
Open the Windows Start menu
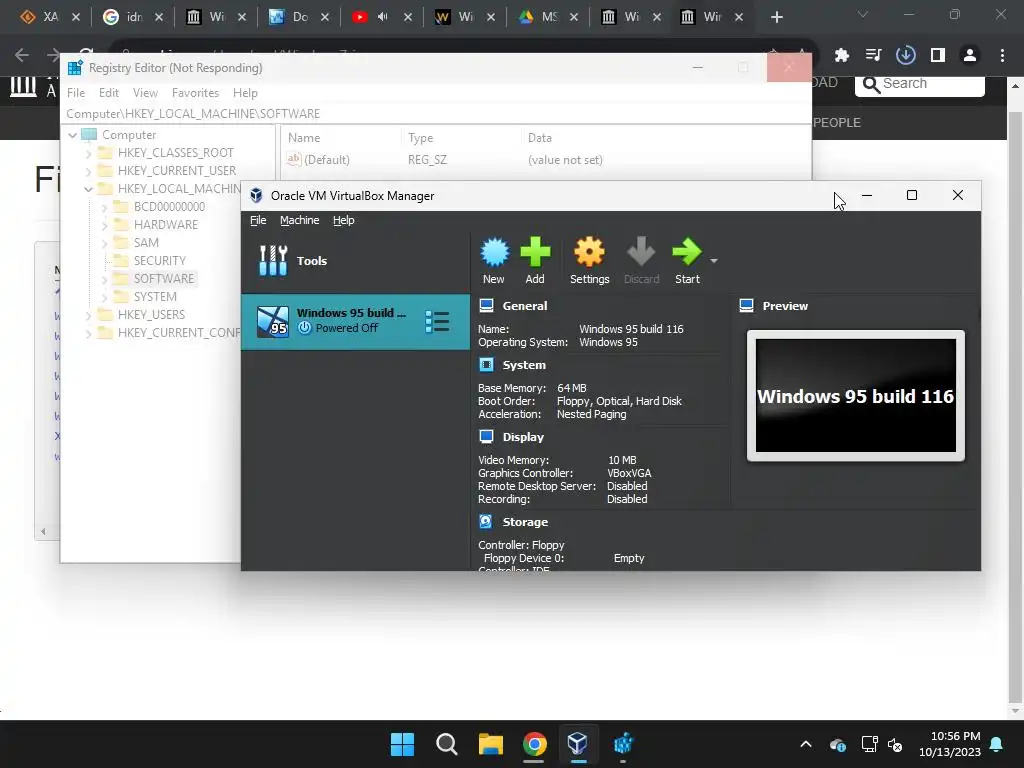402,744
